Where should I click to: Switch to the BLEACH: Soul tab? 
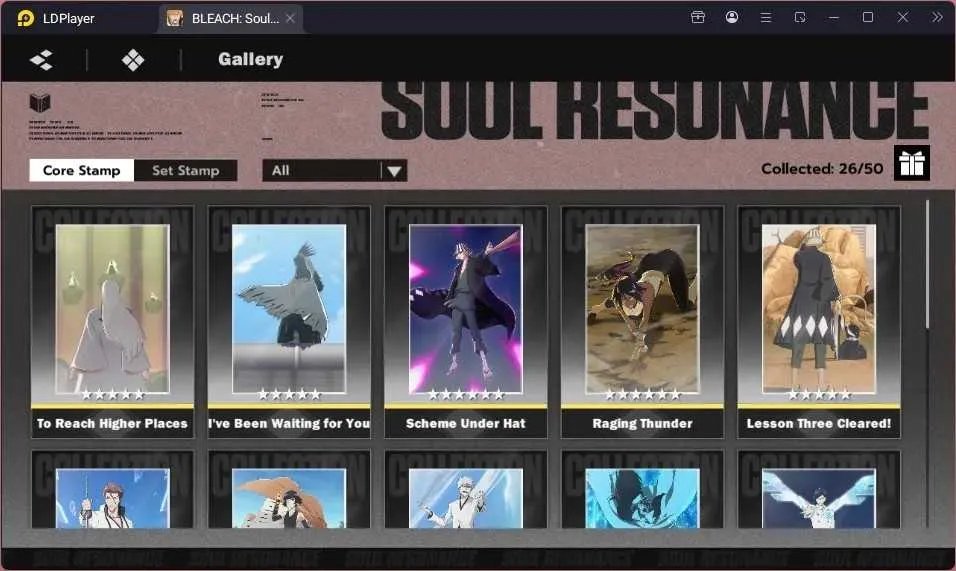pos(230,18)
